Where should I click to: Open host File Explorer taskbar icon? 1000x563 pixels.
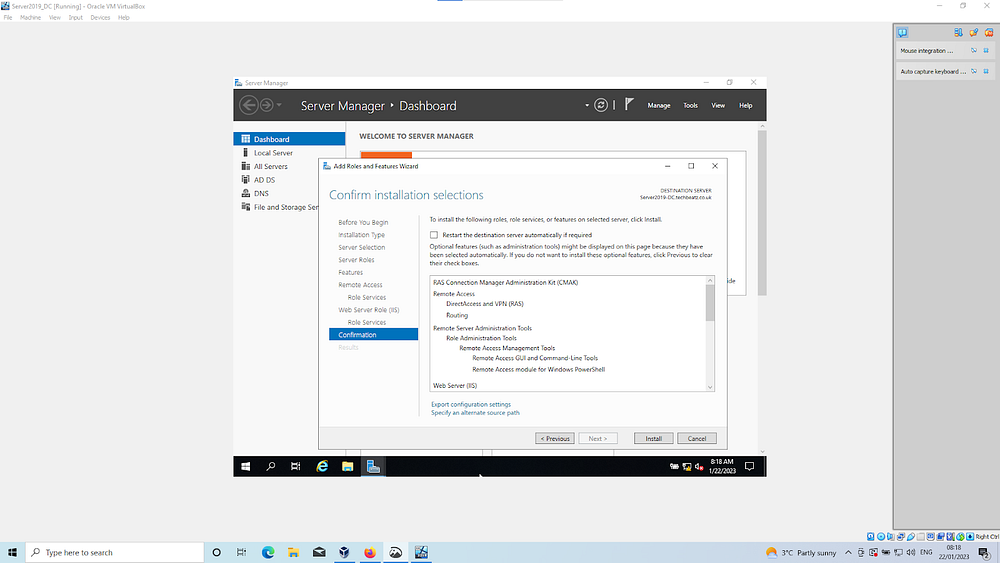pos(293,552)
